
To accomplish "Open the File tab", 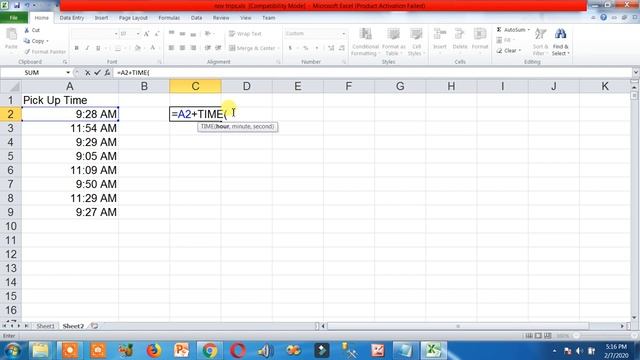I will coord(13,18).
